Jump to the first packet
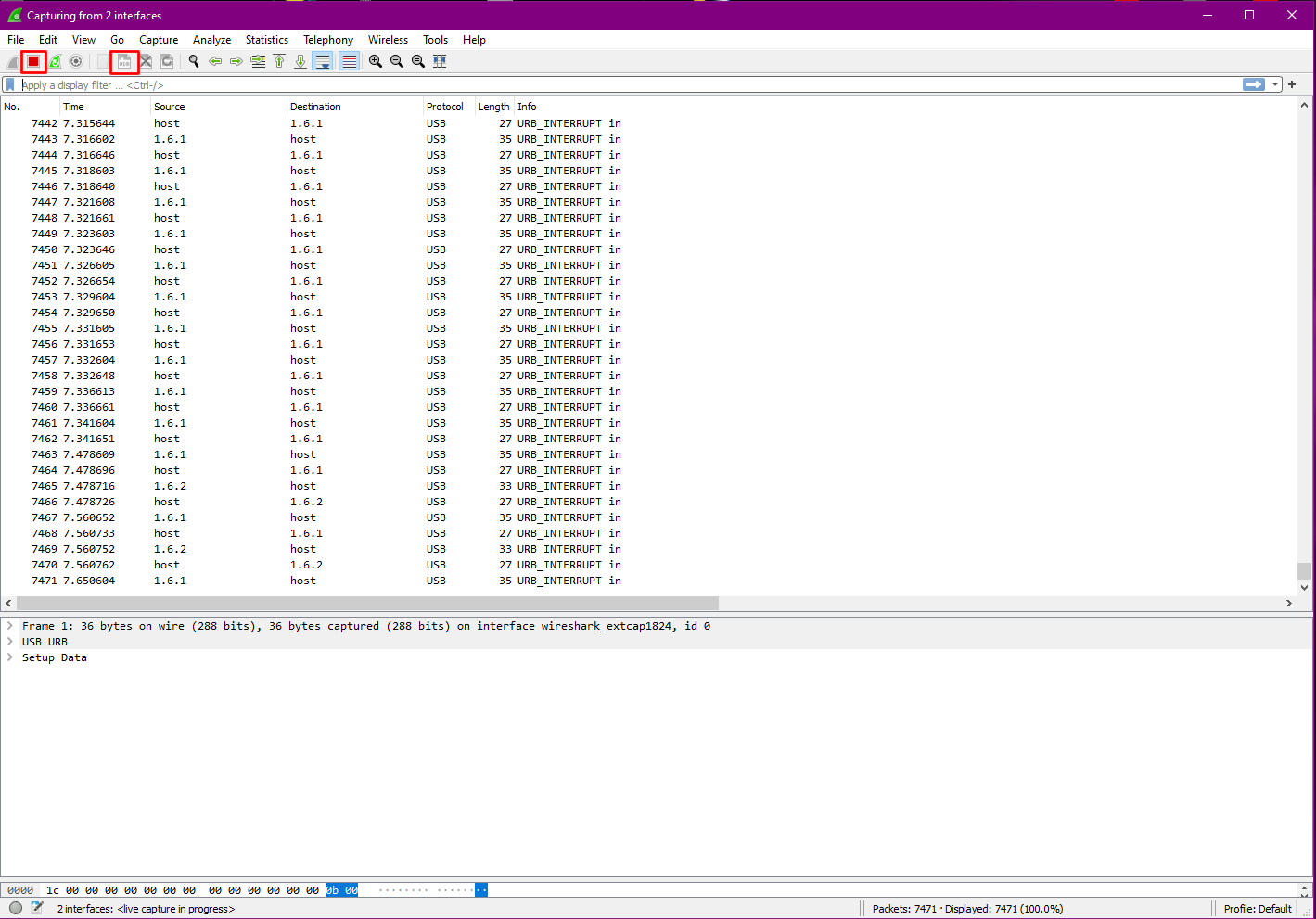1316x919 pixels. pyautogui.click(x=279, y=61)
